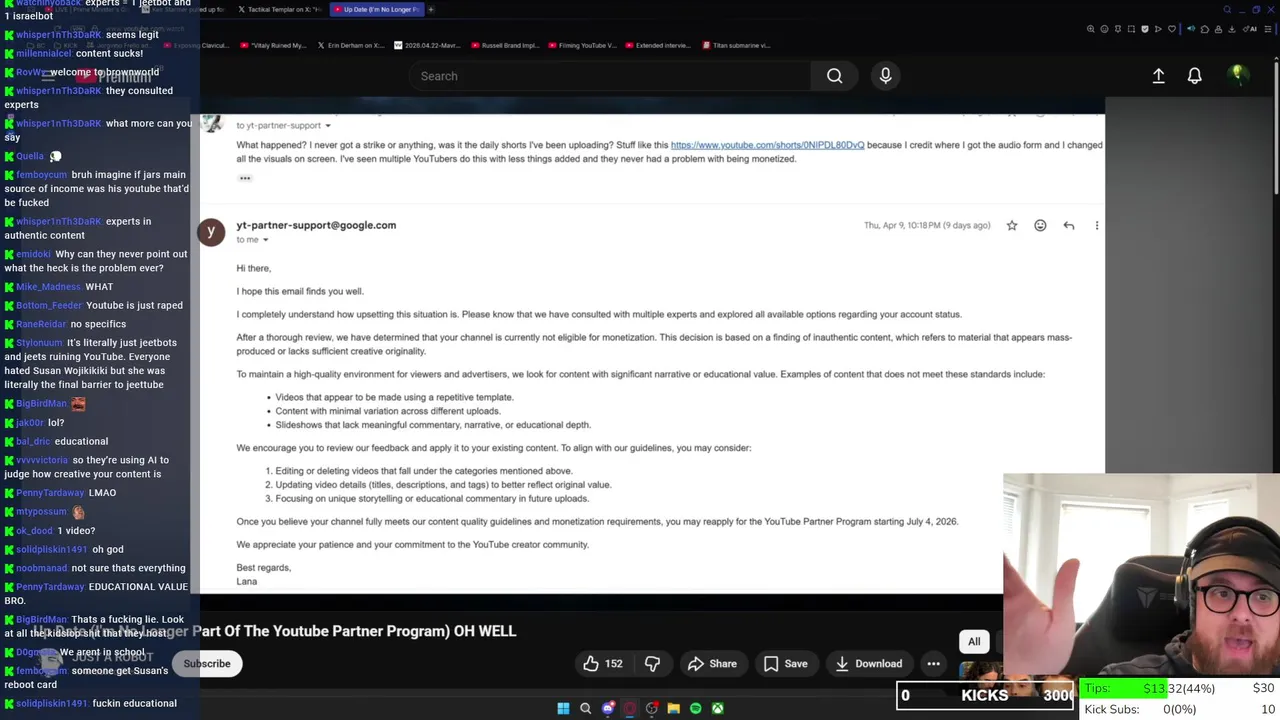Save the video to a playlist
Viewport: 1280px width, 720px height.
pyautogui.click(x=785, y=663)
